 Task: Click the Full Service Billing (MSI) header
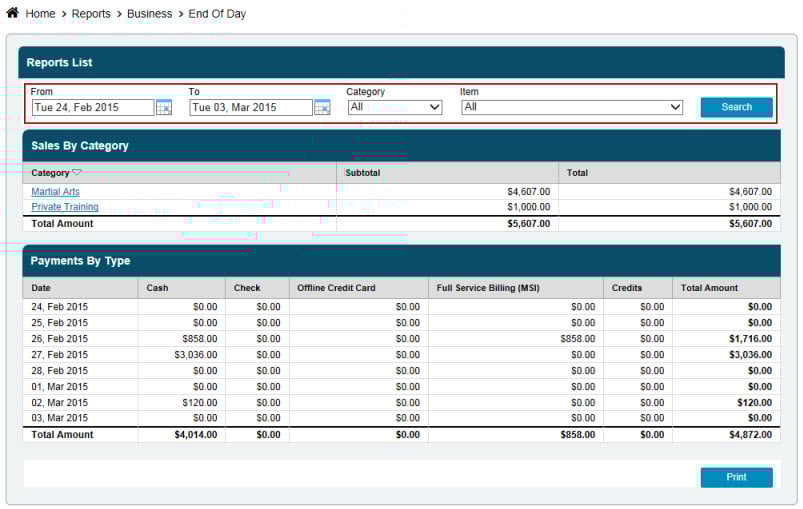pyautogui.click(x=488, y=288)
